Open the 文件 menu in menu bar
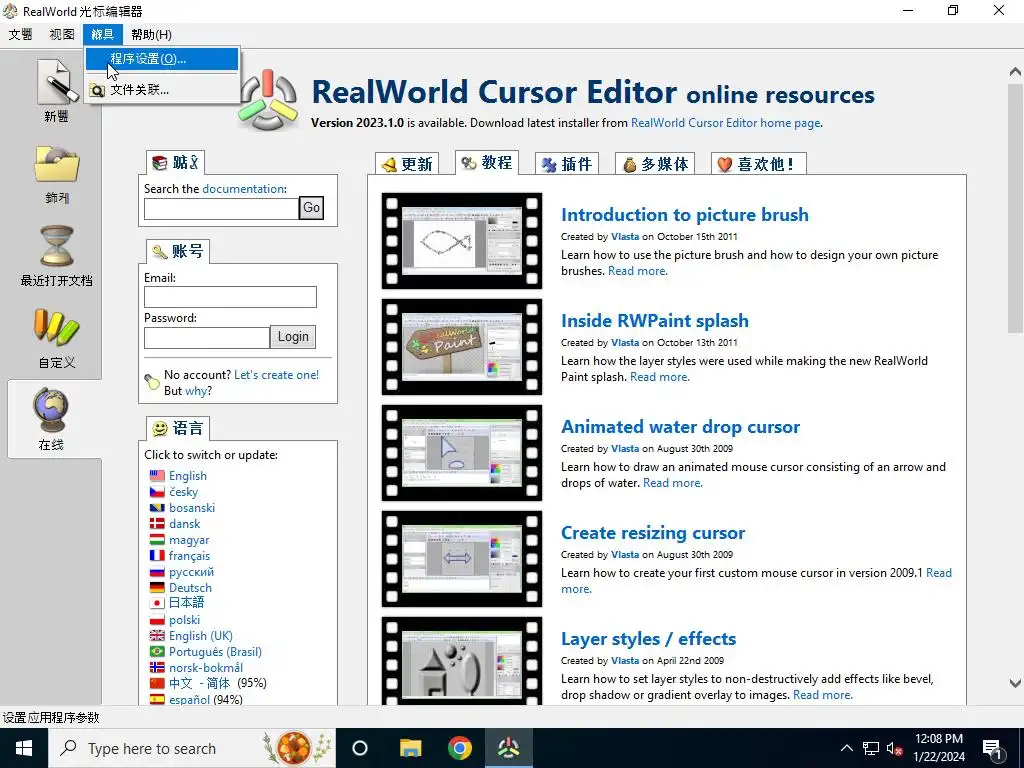Viewport: 1024px width, 768px height. tap(20, 35)
